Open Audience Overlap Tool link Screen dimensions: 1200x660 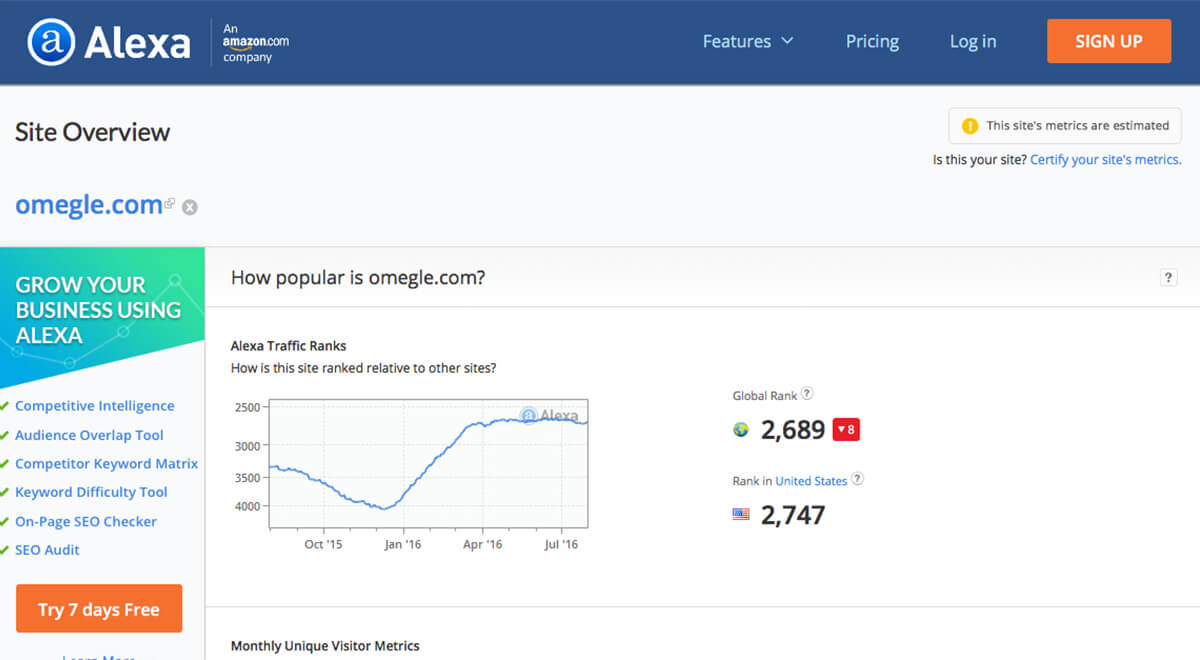pyautogui.click(x=89, y=435)
